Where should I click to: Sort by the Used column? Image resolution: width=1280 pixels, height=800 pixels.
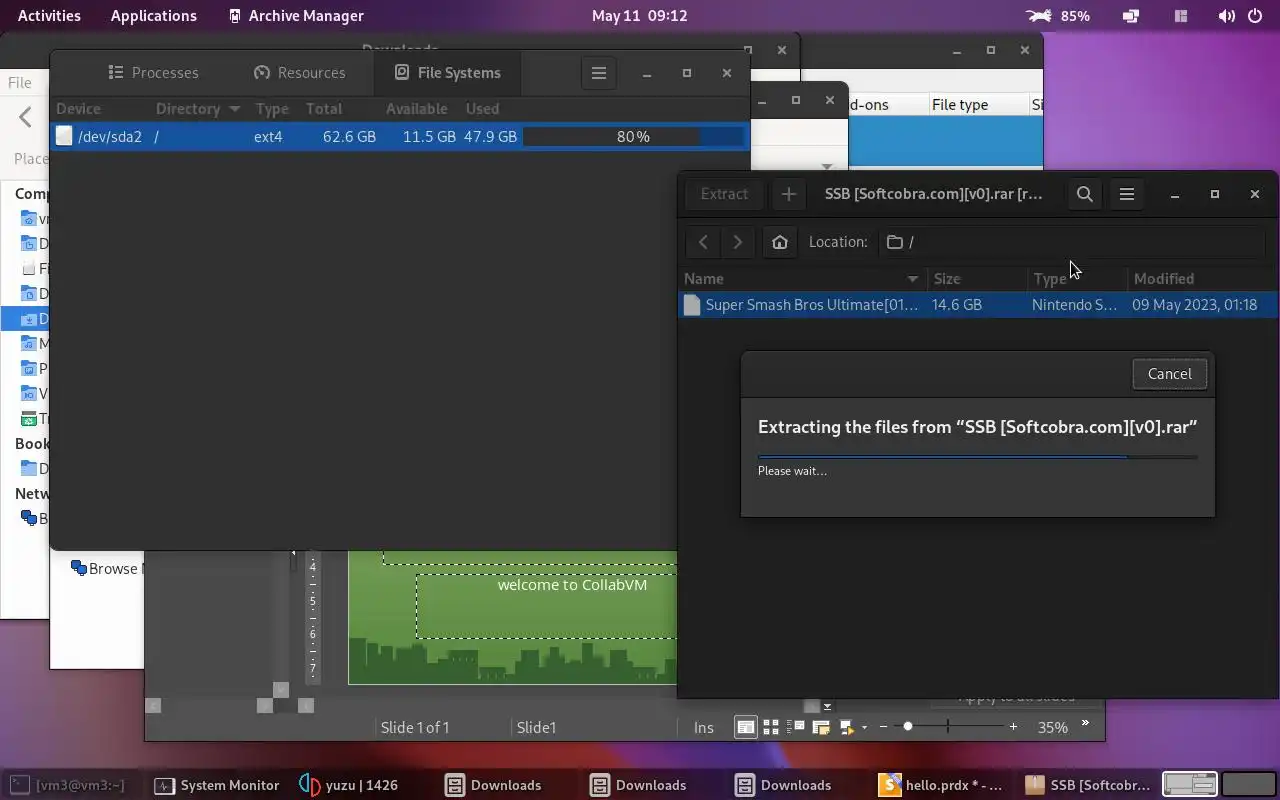[482, 108]
